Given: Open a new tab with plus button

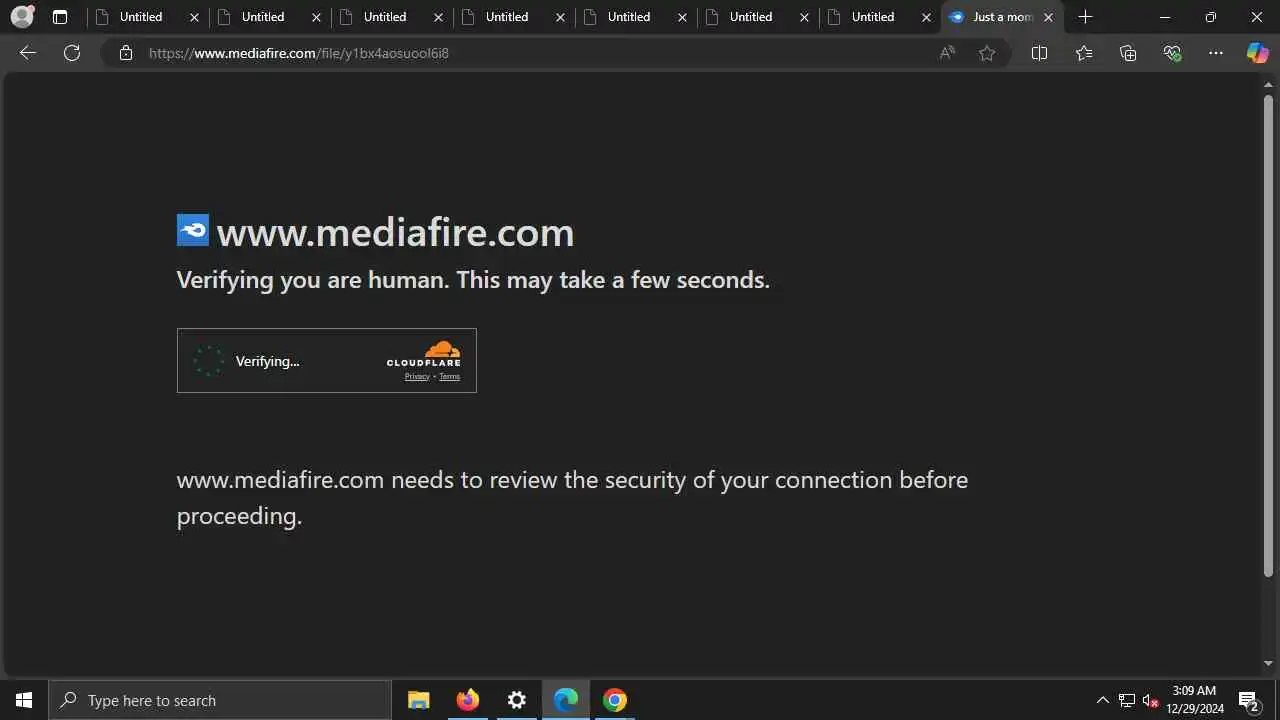Looking at the screenshot, I should 1086,17.
